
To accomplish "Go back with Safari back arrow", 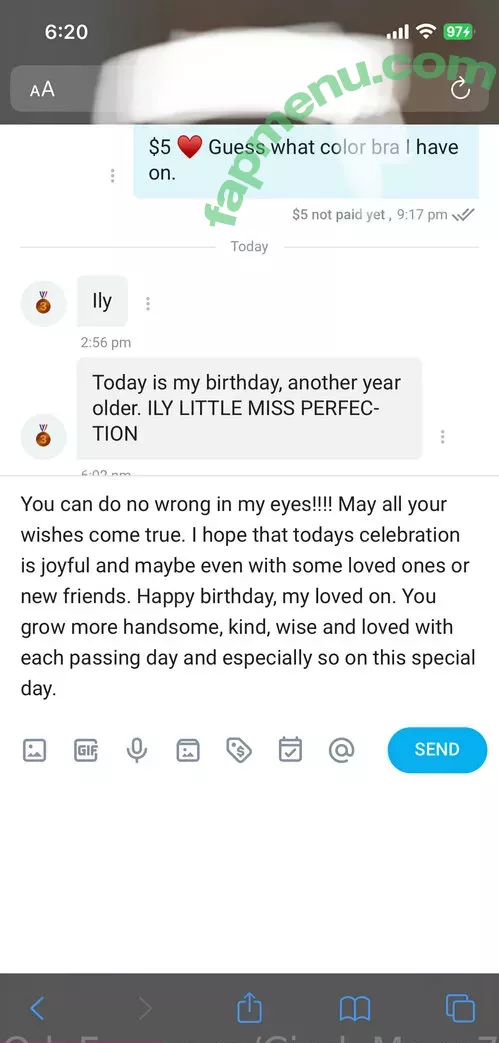I will pyautogui.click(x=37, y=1008).
